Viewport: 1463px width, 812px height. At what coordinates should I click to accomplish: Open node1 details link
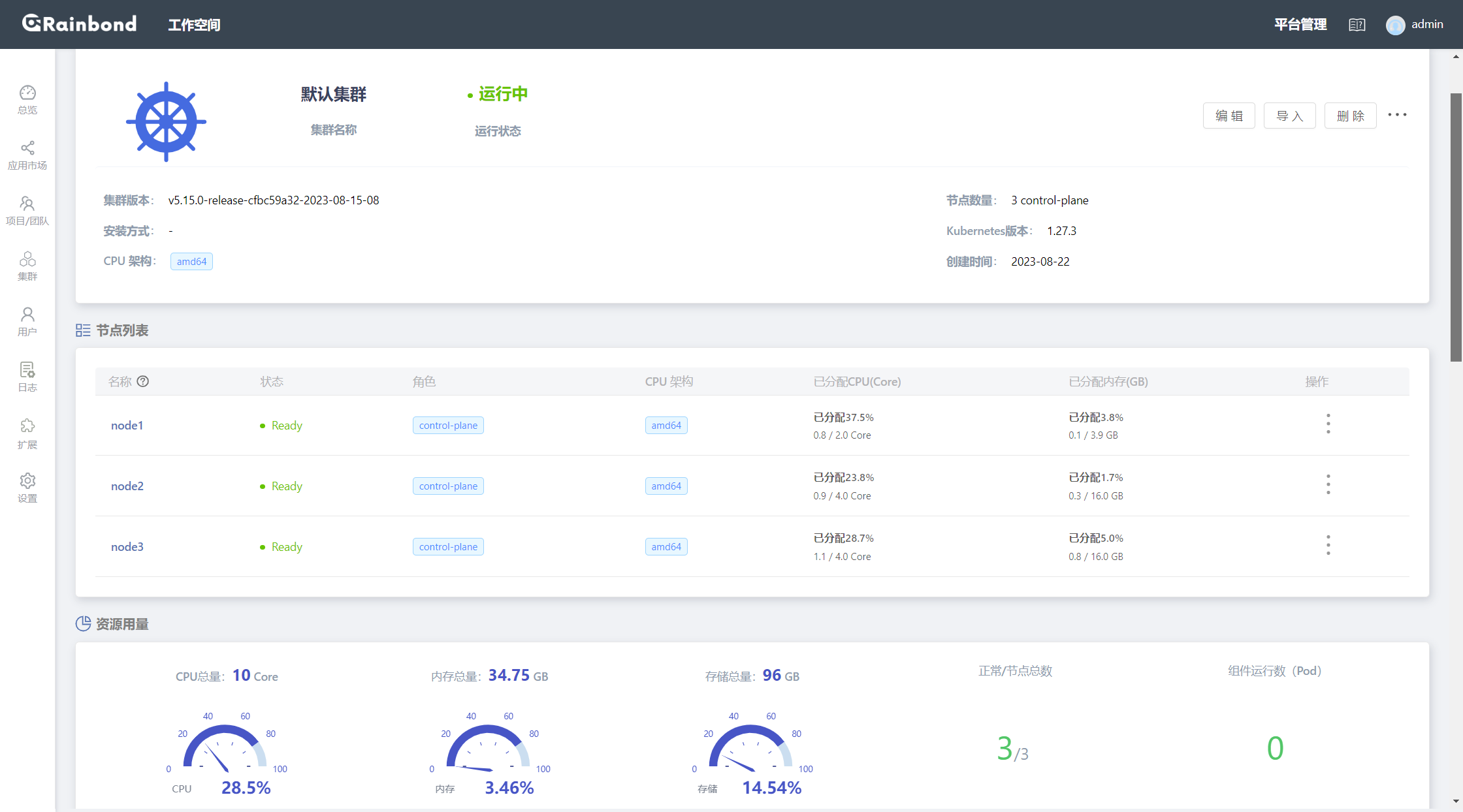tap(127, 425)
